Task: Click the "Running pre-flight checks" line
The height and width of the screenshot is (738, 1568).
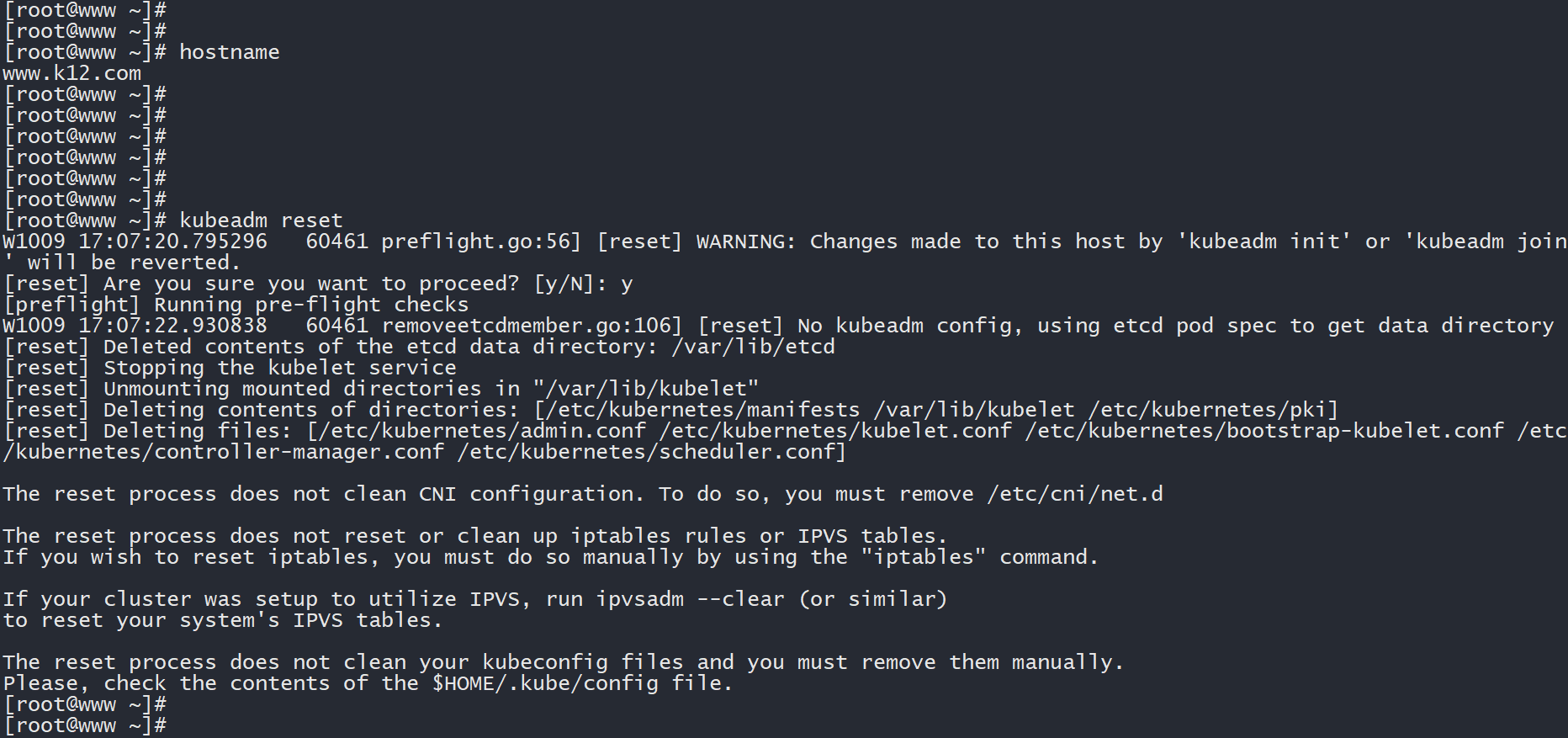Action: (x=311, y=305)
